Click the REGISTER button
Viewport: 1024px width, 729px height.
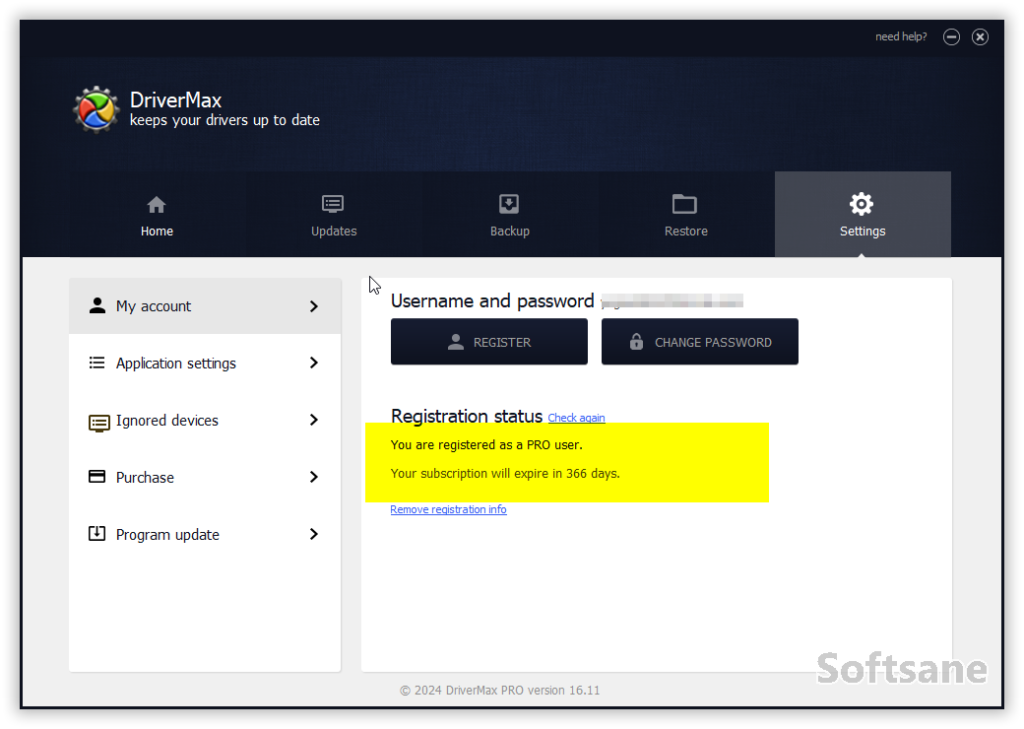click(x=489, y=342)
